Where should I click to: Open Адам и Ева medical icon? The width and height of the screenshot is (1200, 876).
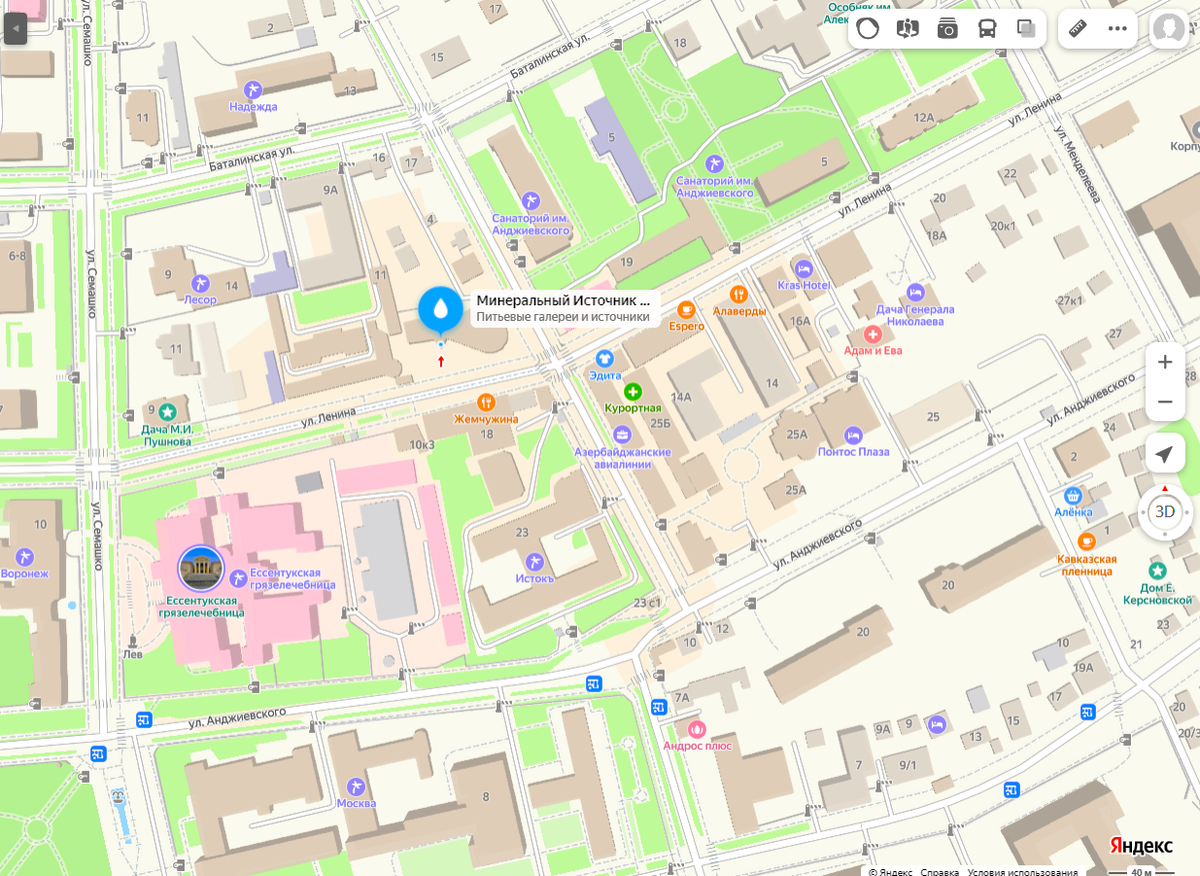(x=872, y=333)
